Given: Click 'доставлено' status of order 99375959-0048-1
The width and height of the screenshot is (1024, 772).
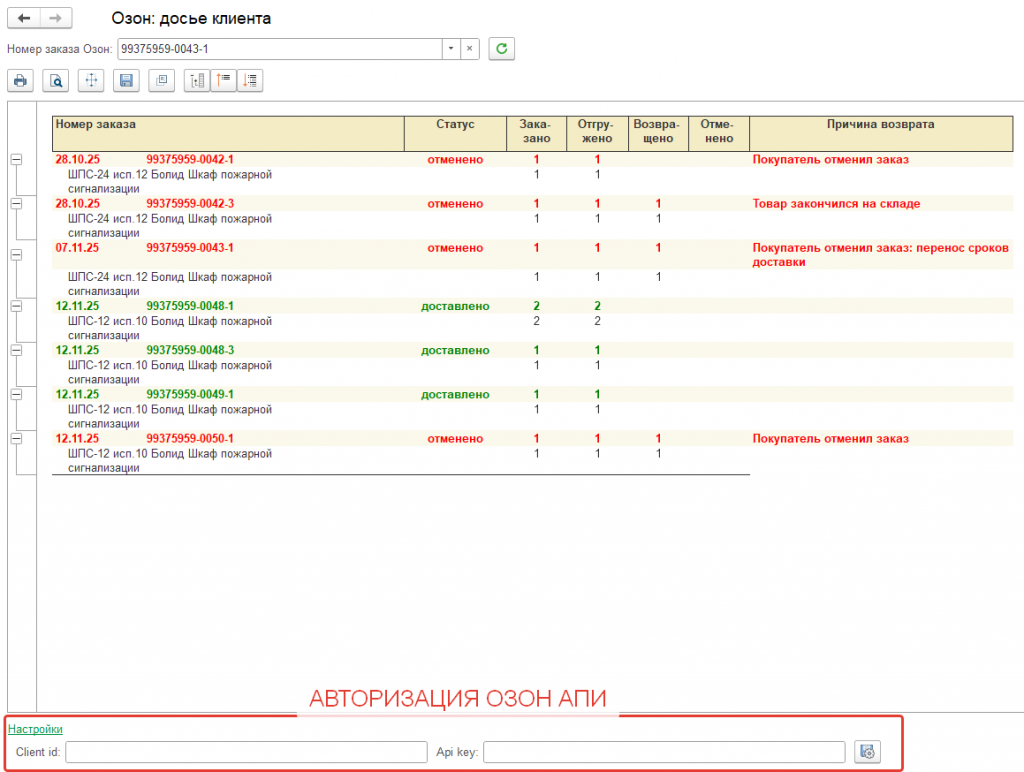Looking at the screenshot, I should (455, 306).
